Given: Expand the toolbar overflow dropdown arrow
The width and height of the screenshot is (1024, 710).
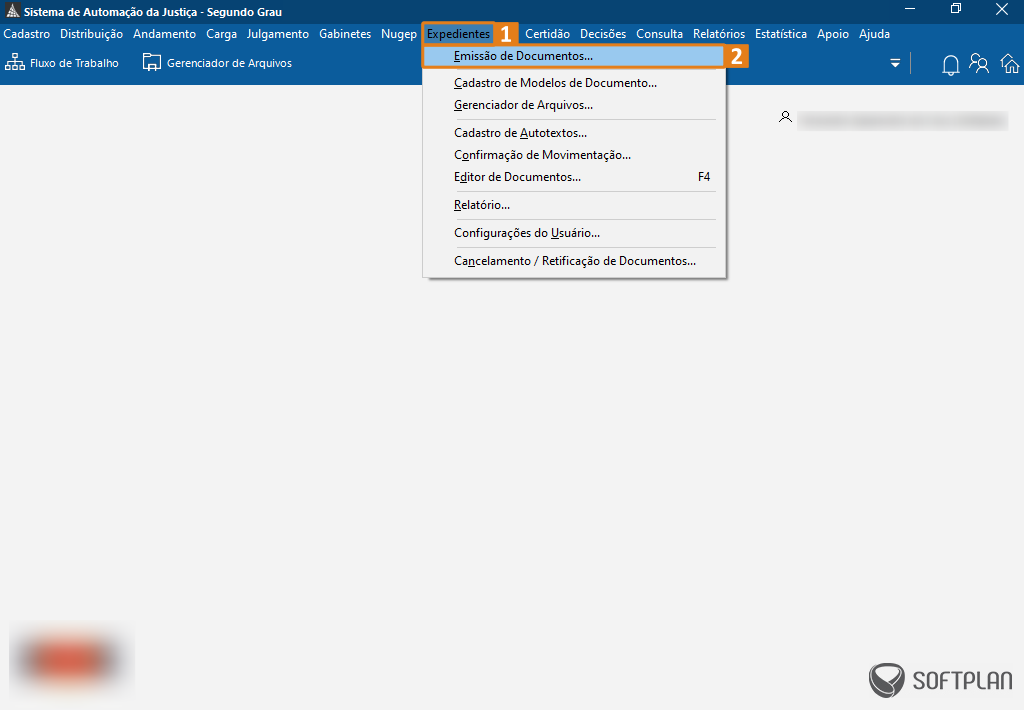Looking at the screenshot, I should 895,64.
